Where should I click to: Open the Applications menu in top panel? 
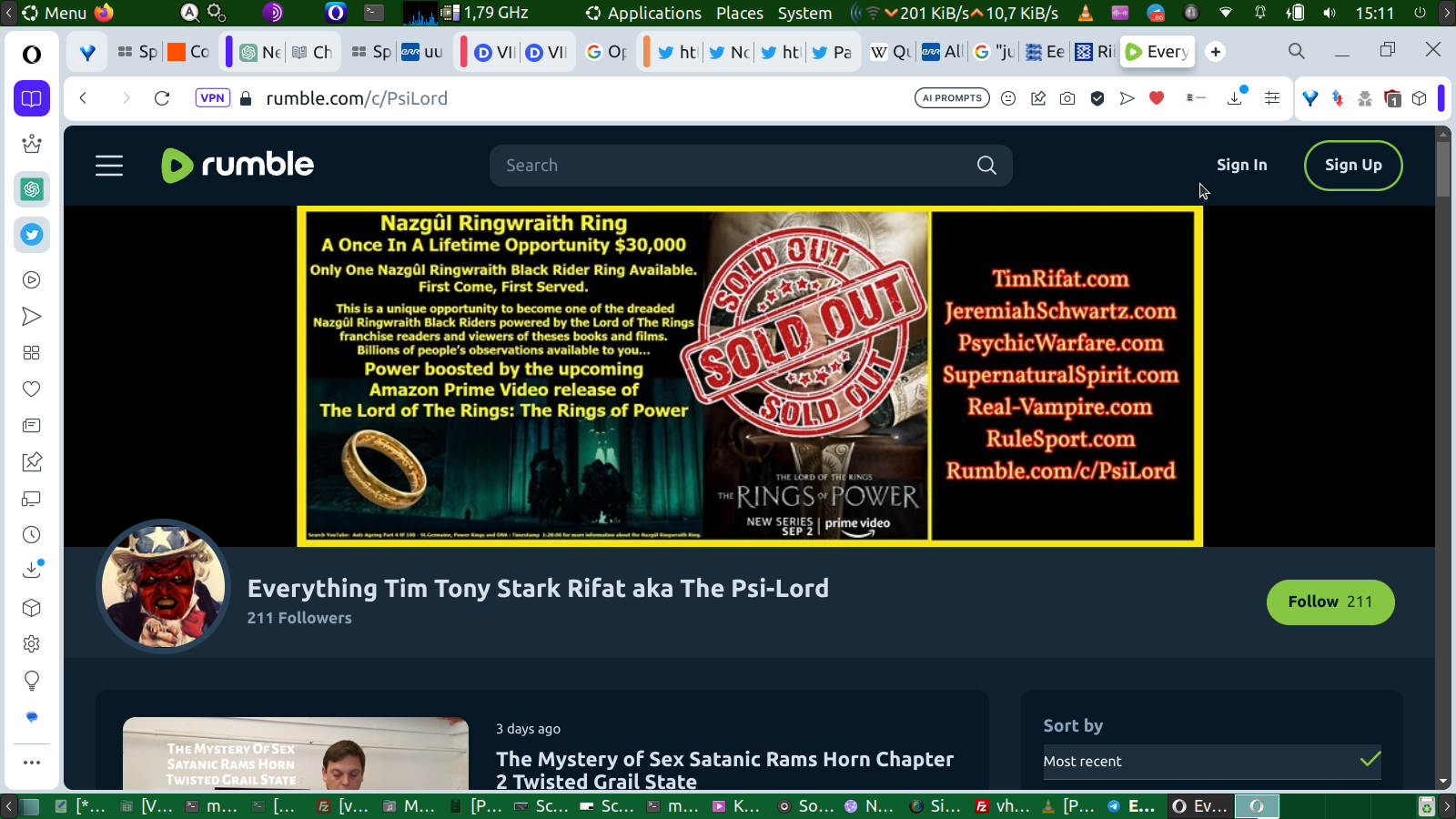pos(643,13)
